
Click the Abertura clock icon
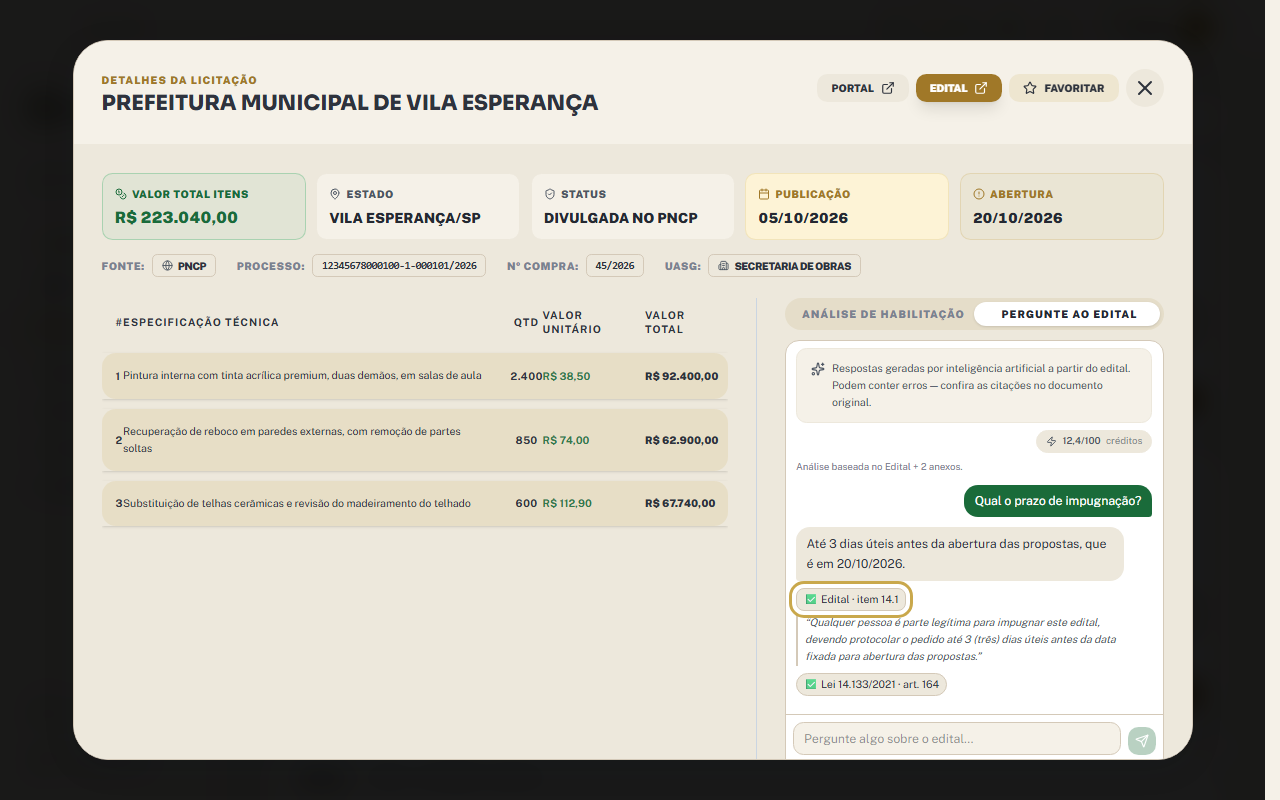coord(979,194)
